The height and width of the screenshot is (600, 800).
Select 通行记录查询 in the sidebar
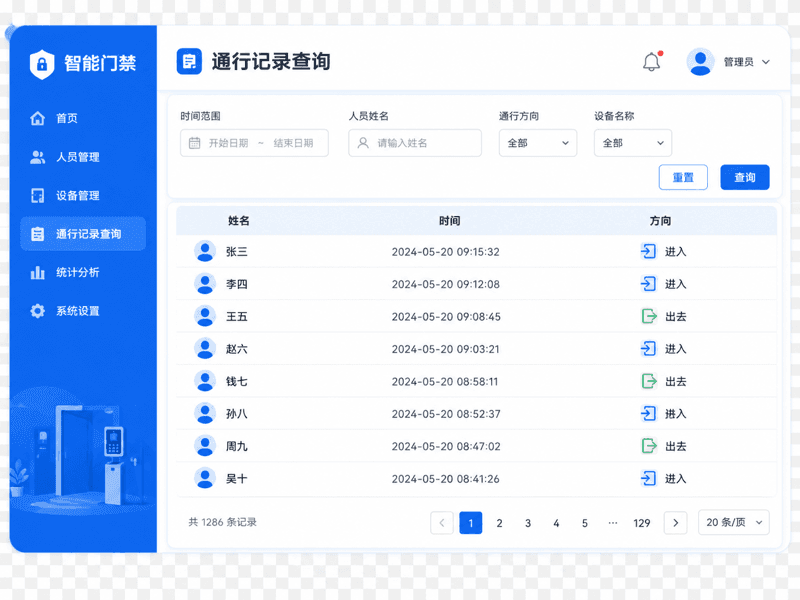coord(83,234)
